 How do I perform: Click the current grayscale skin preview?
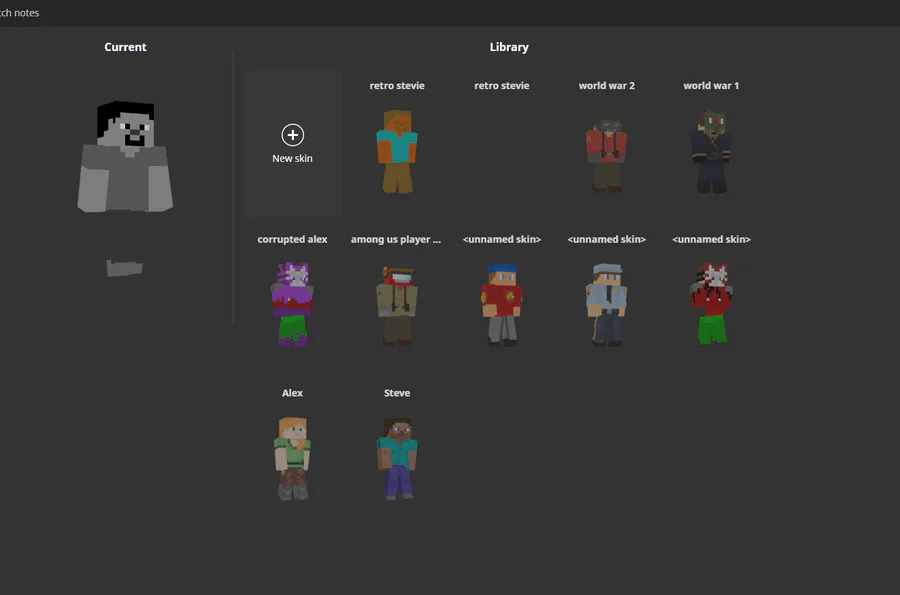[125, 188]
